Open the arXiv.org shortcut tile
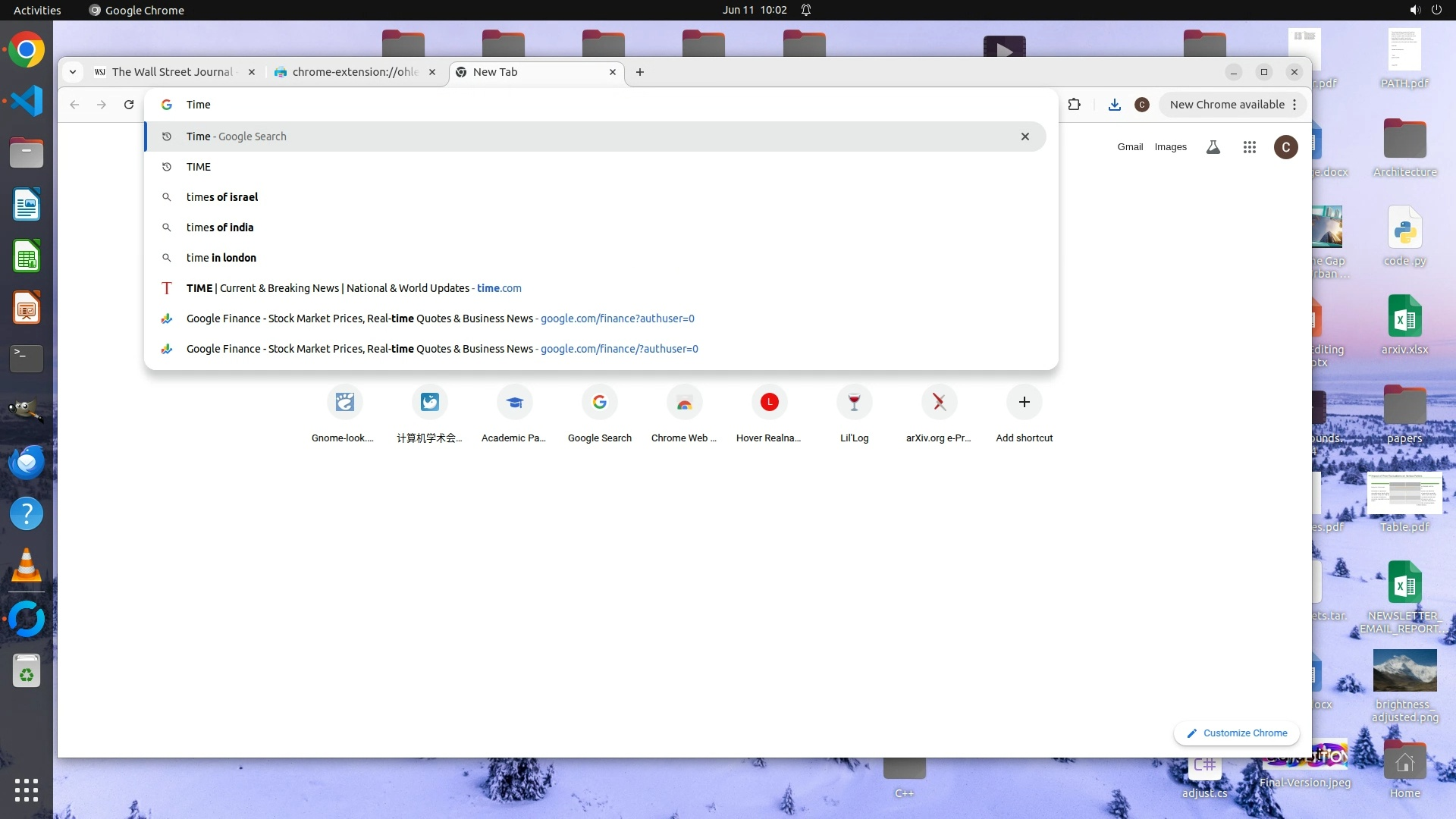This screenshot has height=819, width=1456. (939, 403)
